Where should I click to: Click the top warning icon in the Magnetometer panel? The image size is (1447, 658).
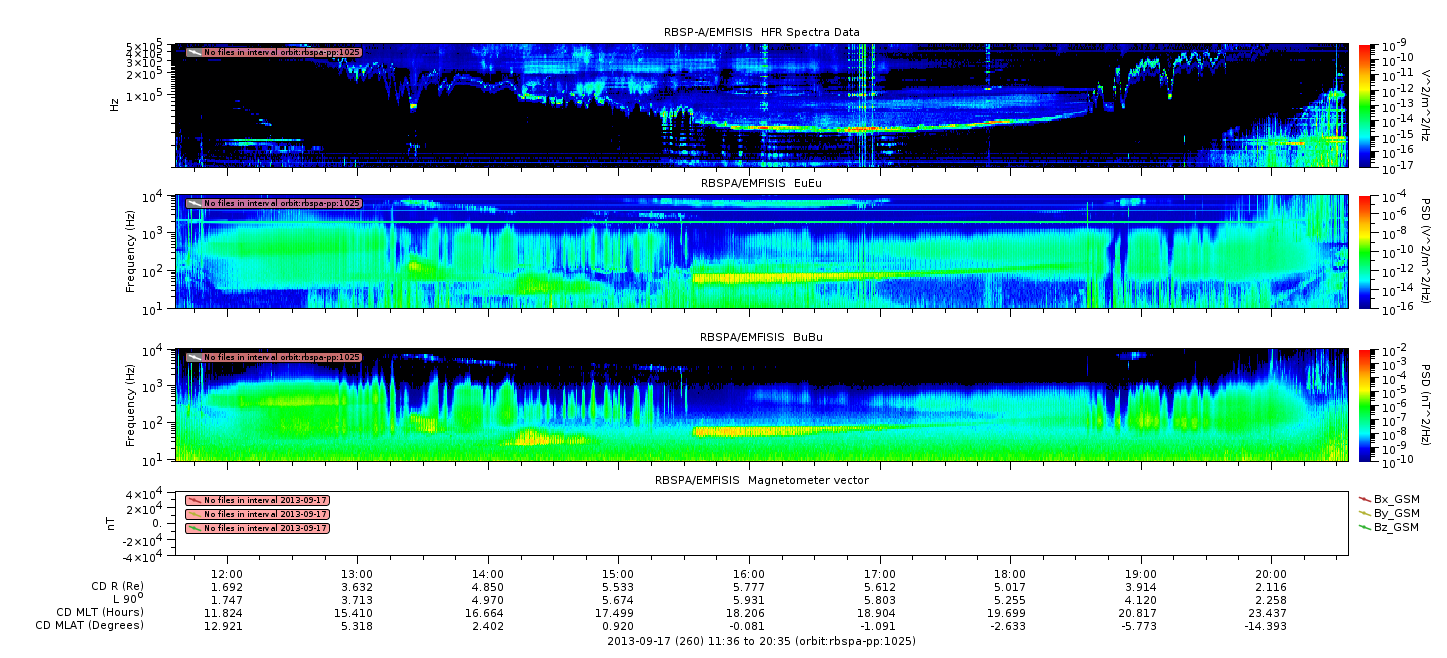tap(194, 500)
